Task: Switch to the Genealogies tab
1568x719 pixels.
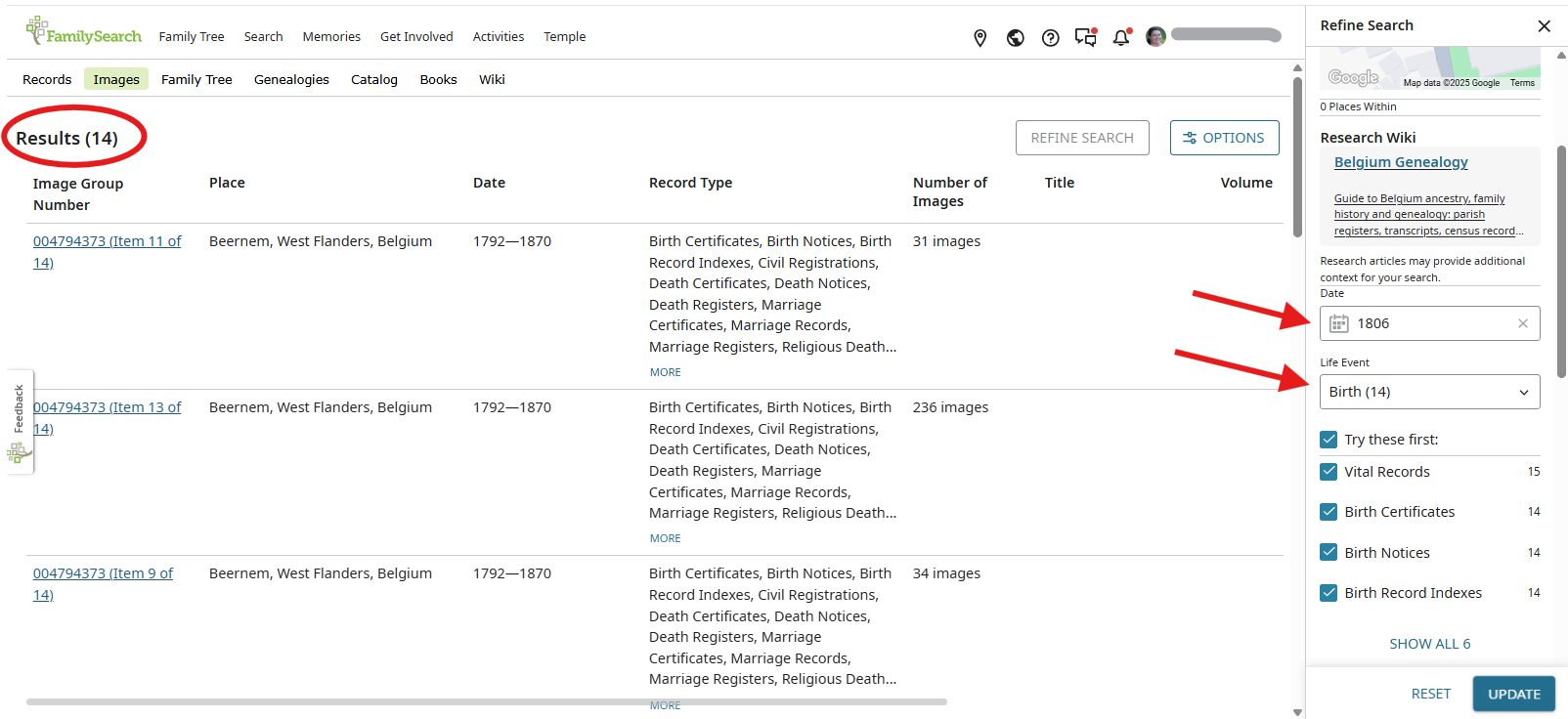Action: pos(291,79)
